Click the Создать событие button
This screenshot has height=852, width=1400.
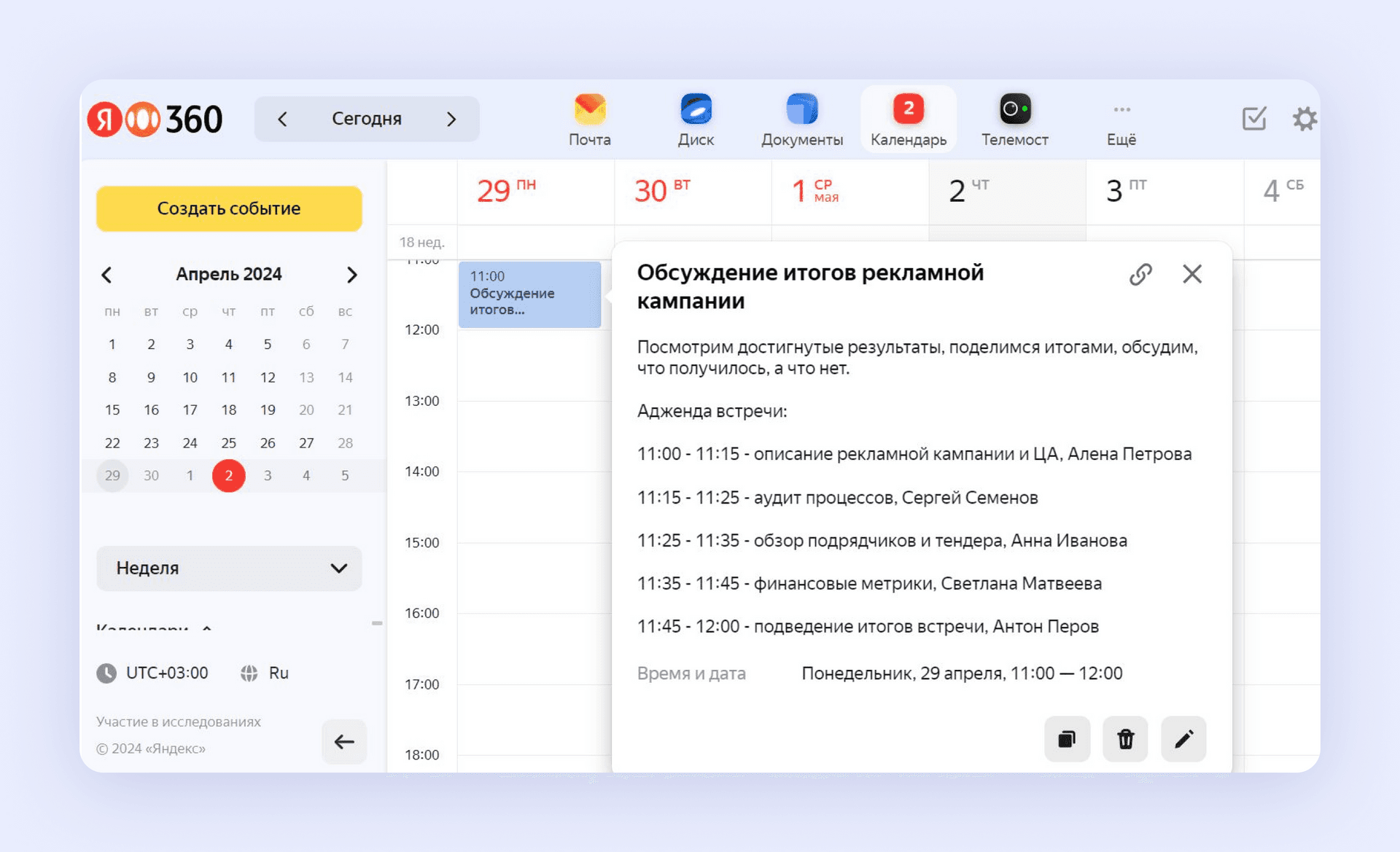pyautogui.click(x=229, y=208)
